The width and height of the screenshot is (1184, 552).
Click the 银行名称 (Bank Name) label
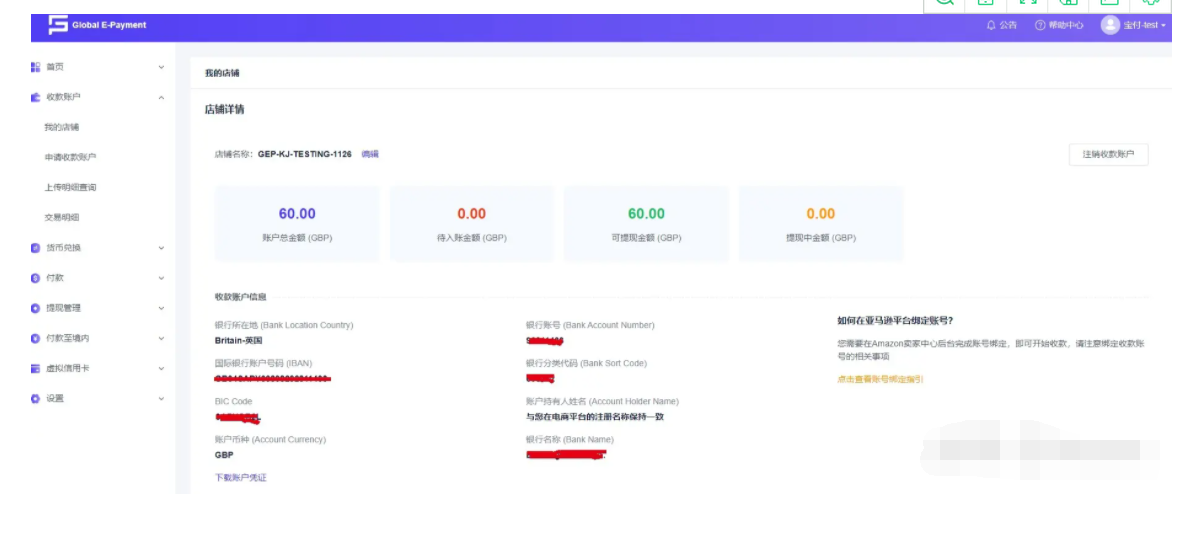point(570,439)
